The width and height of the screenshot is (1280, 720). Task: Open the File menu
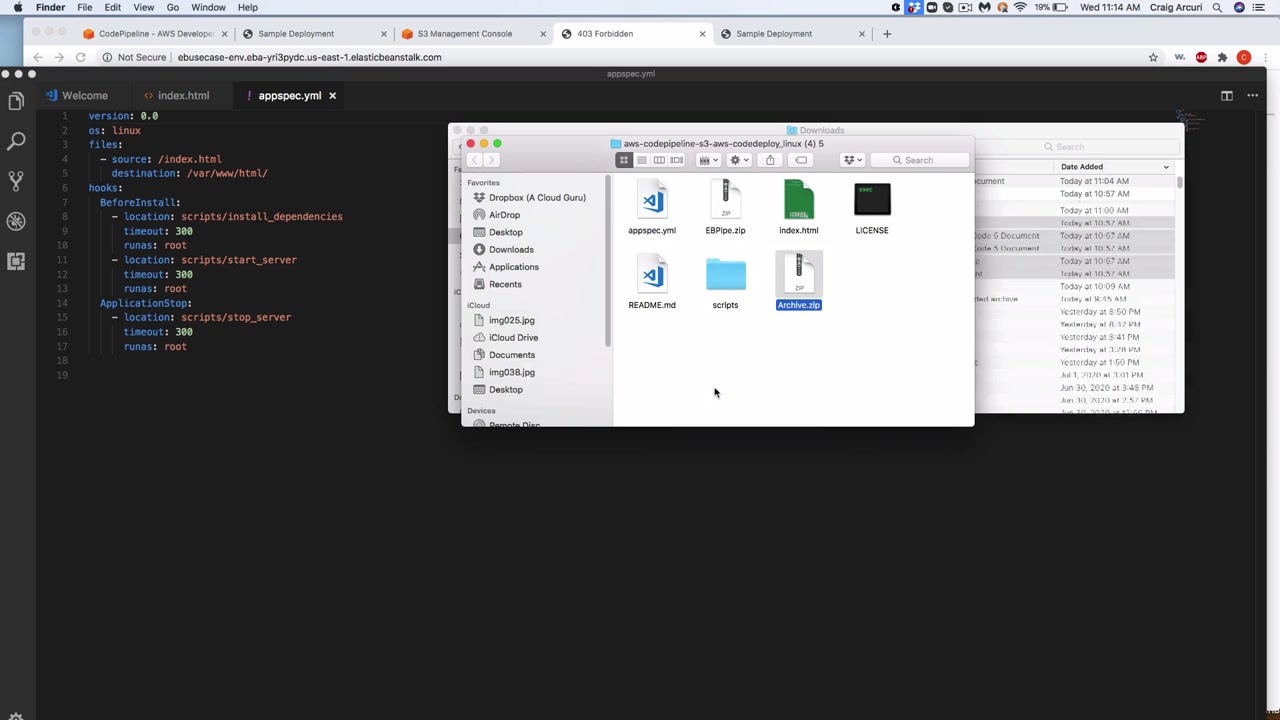pyautogui.click(x=85, y=7)
